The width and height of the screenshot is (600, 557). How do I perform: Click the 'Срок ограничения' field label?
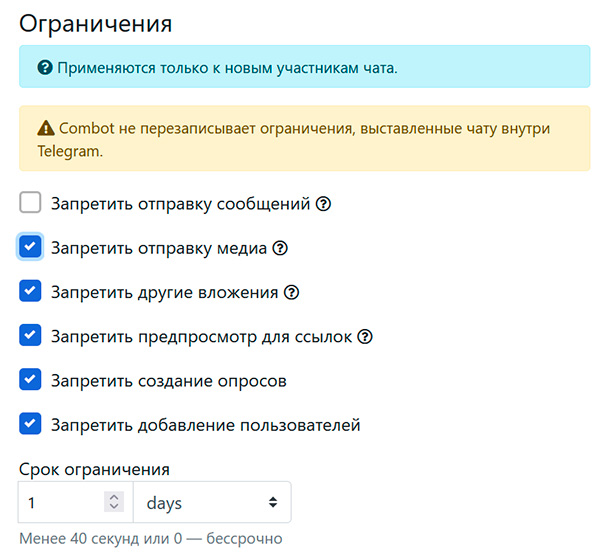[94, 468]
